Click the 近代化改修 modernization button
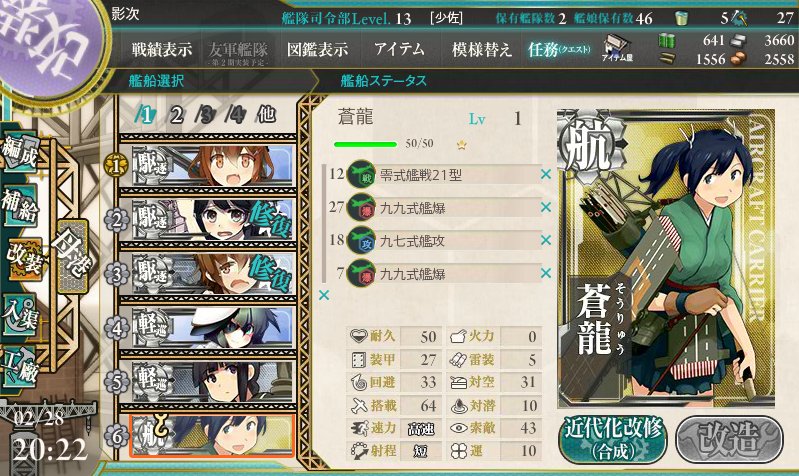 (x=612, y=439)
